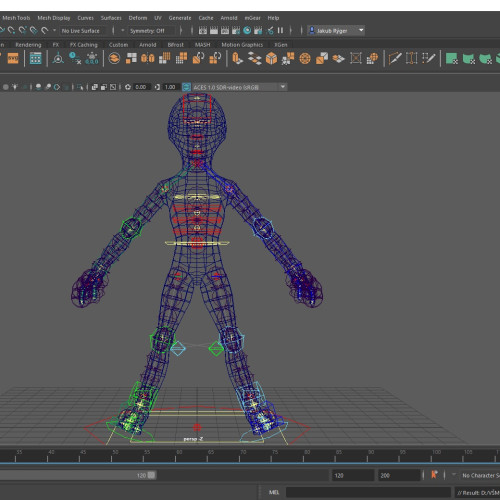Click the IPR render clapper icon
This screenshot has width=500, height=500.
pos(225,31)
